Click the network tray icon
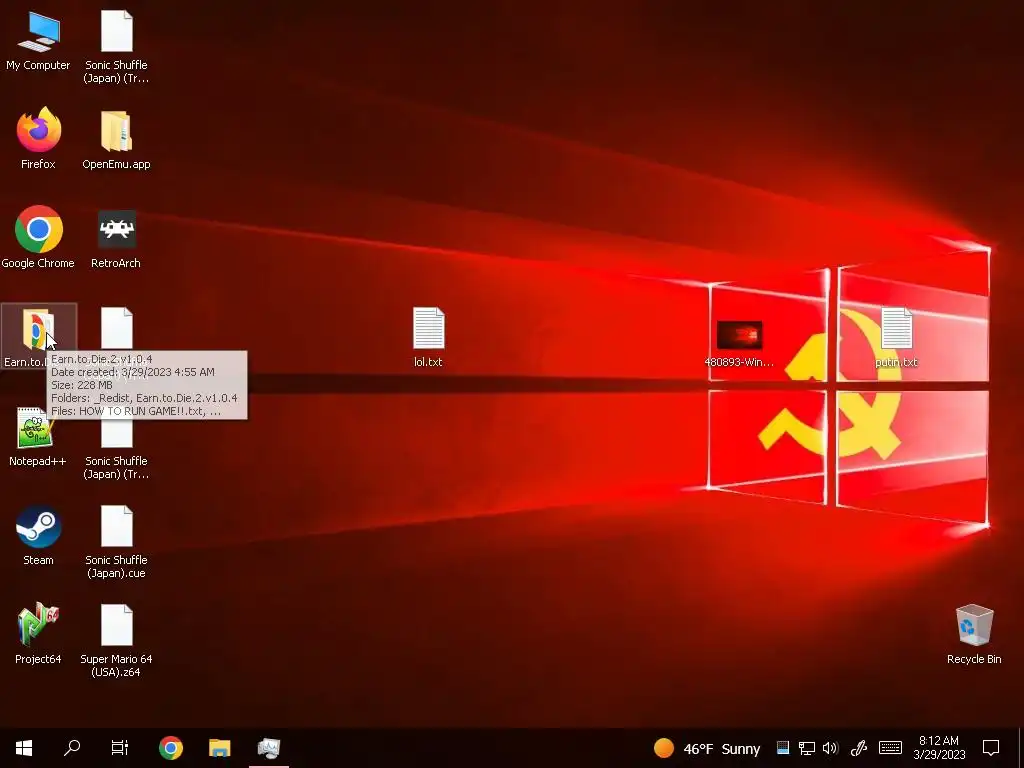 (807, 748)
